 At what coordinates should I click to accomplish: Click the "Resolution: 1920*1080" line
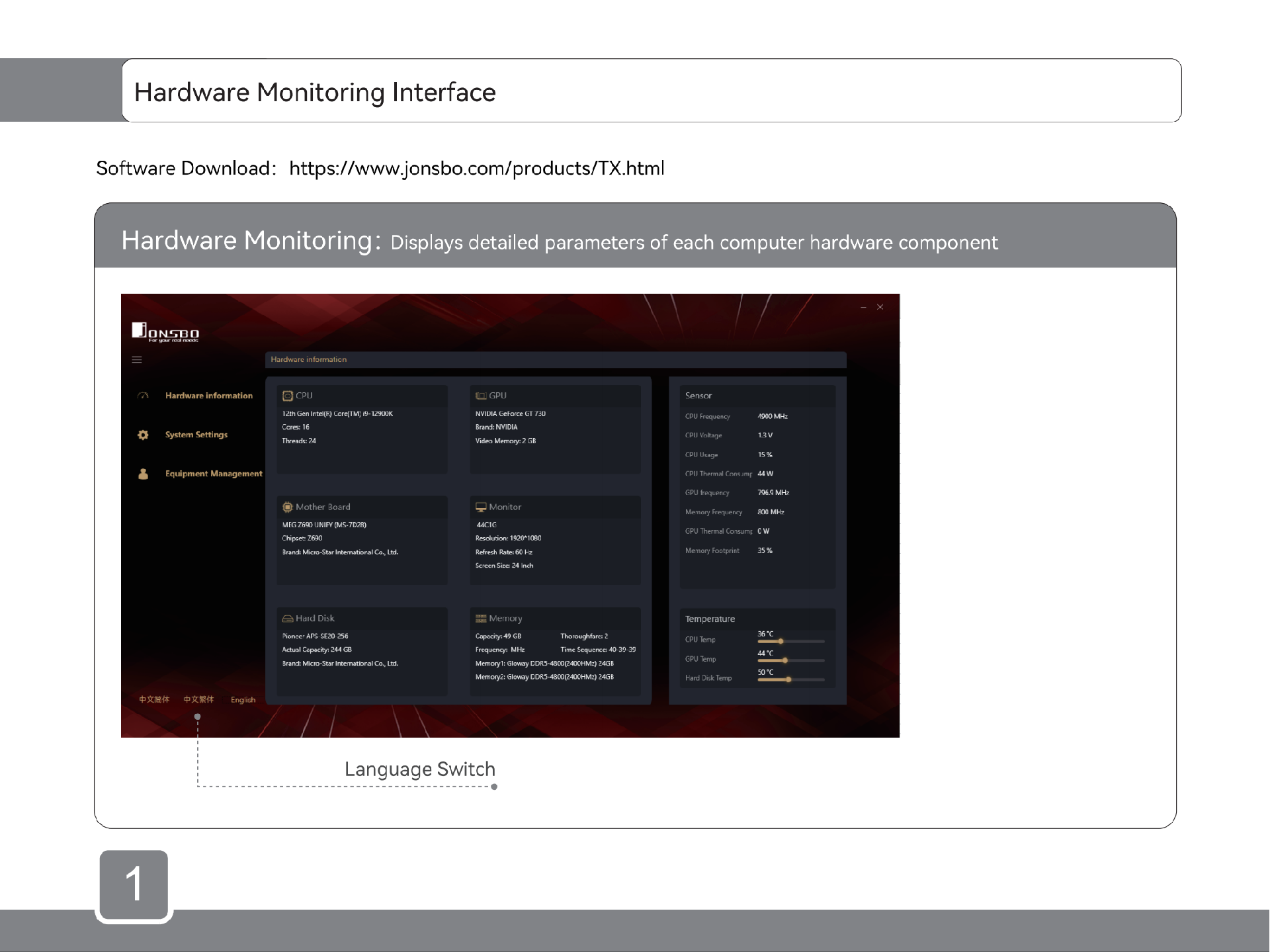click(x=508, y=538)
